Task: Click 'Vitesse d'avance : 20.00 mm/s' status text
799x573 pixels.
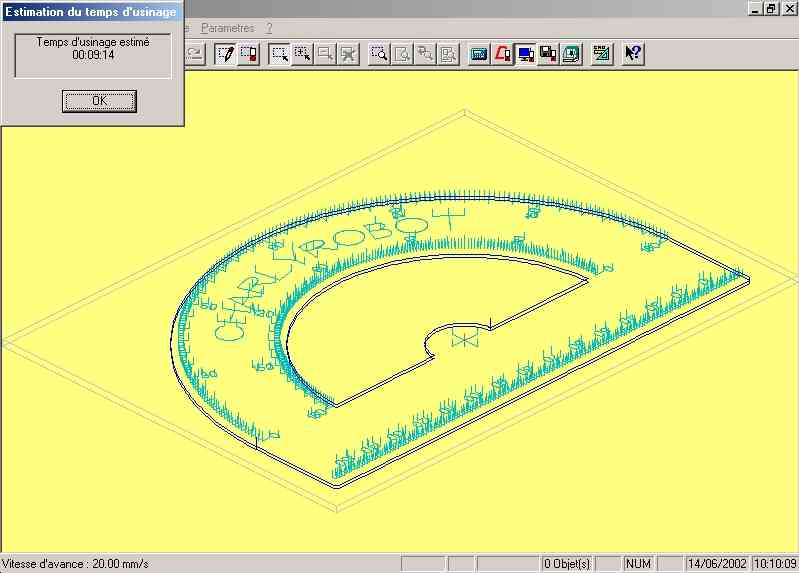Action: [x=75, y=564]
